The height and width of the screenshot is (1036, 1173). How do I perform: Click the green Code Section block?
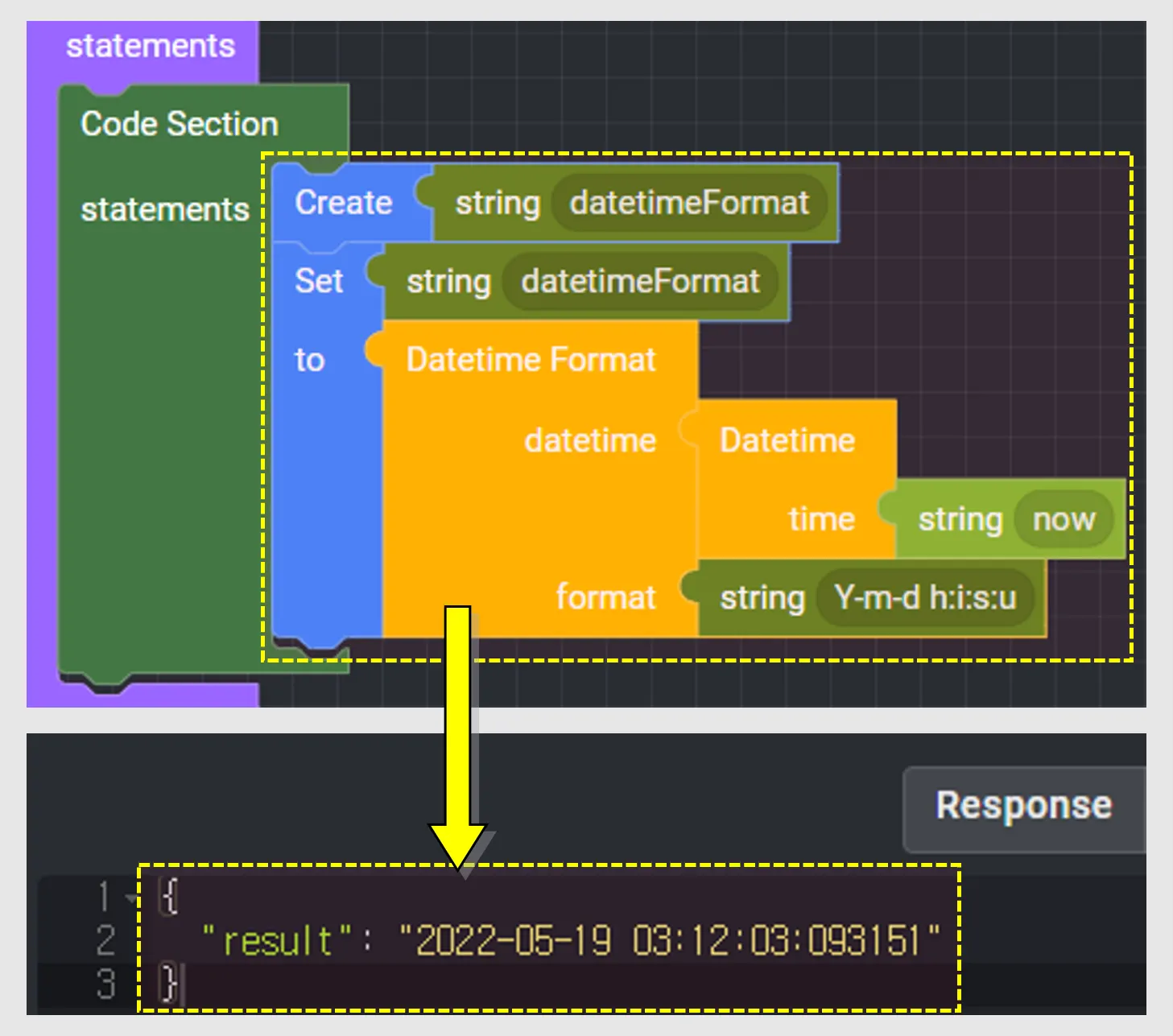point(179,122)
